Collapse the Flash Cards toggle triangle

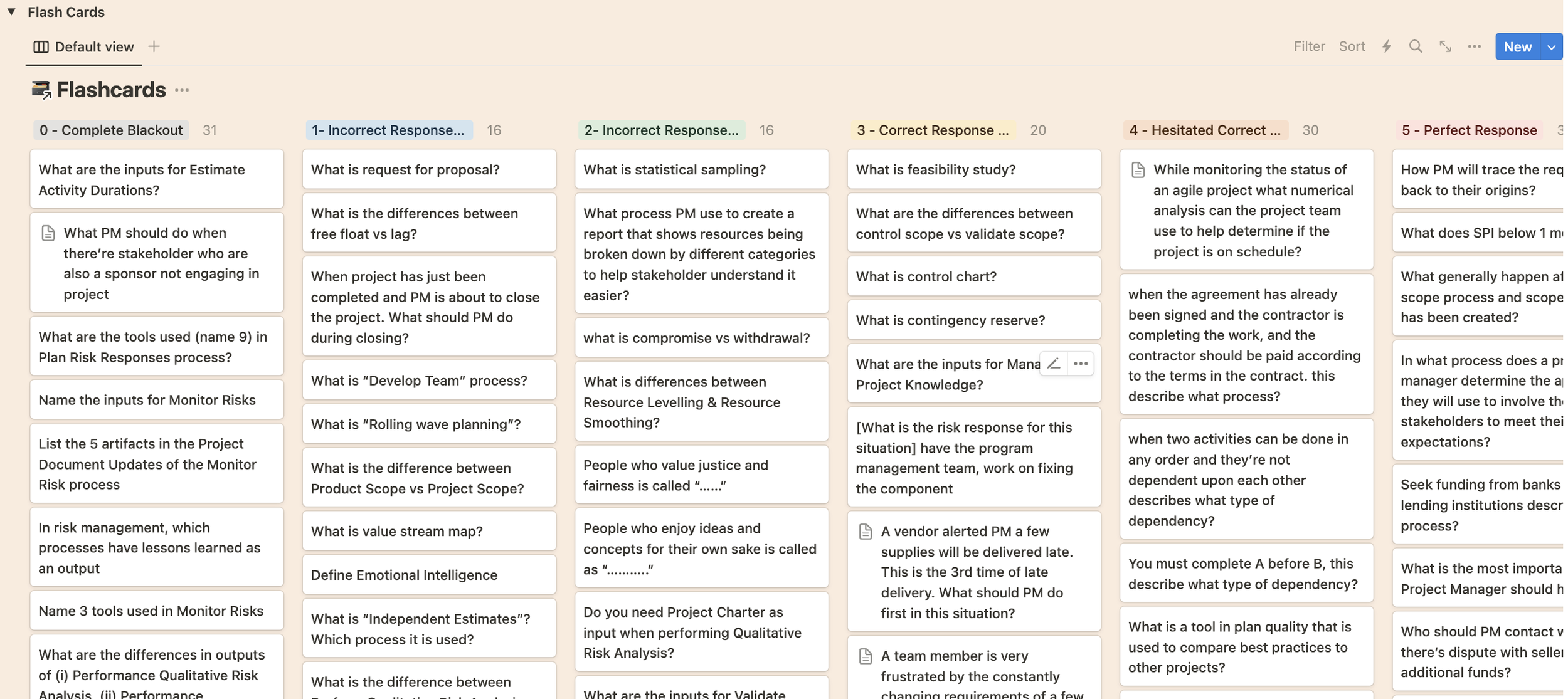pos(11,11)
